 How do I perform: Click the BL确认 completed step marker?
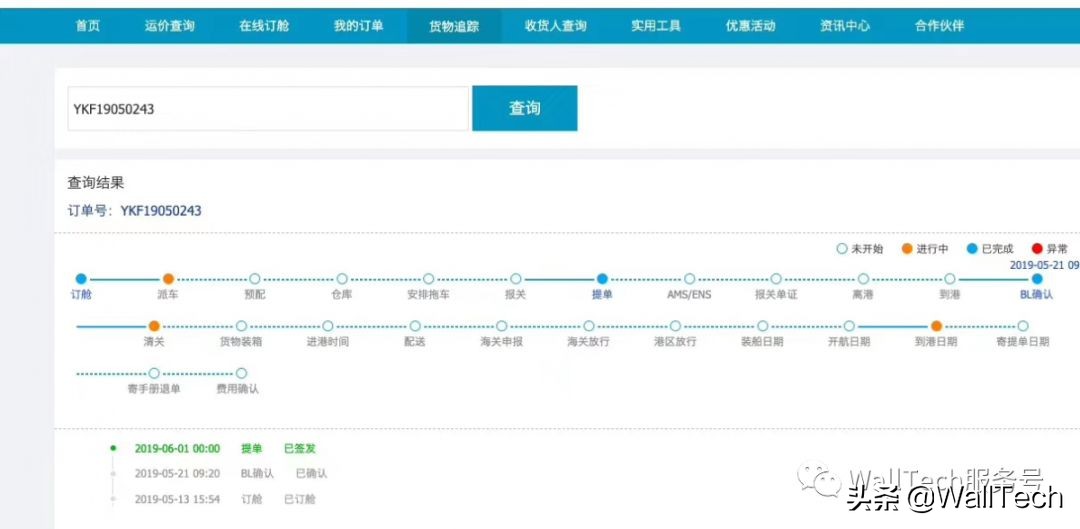coord(1037,279)
